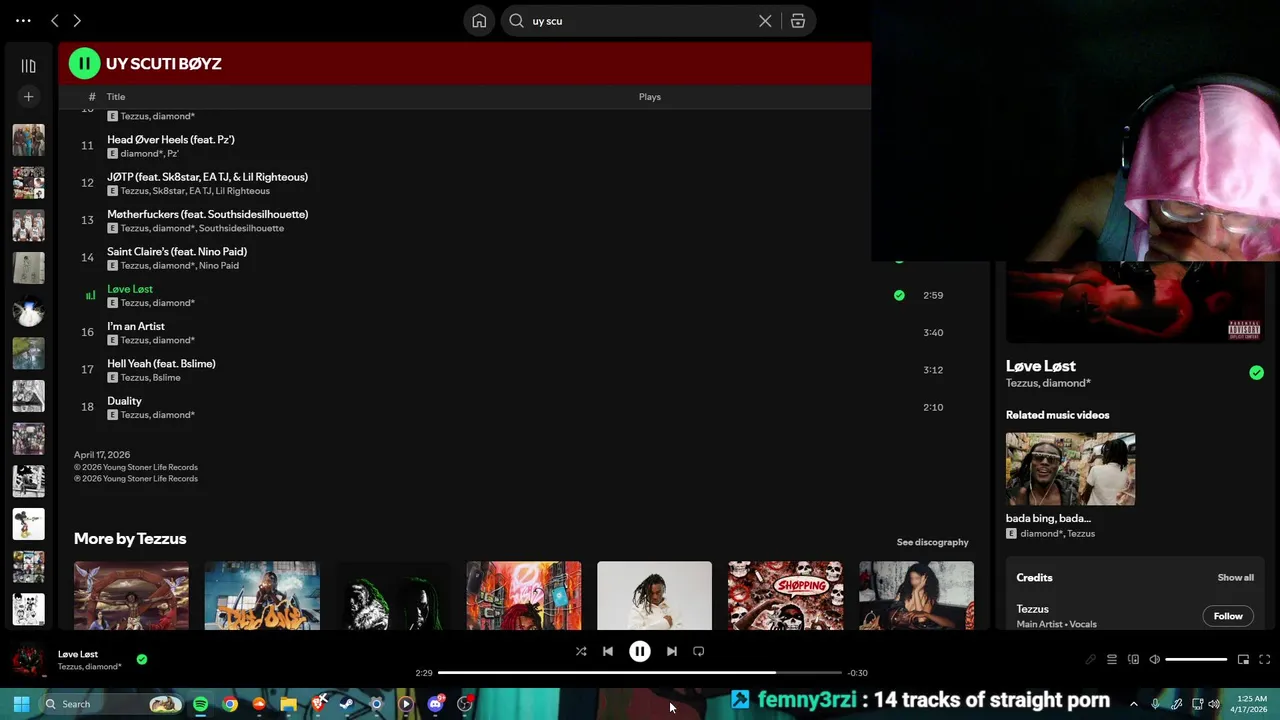
Task: Click the search magnifier icon
Action: (x=516, y=21)
